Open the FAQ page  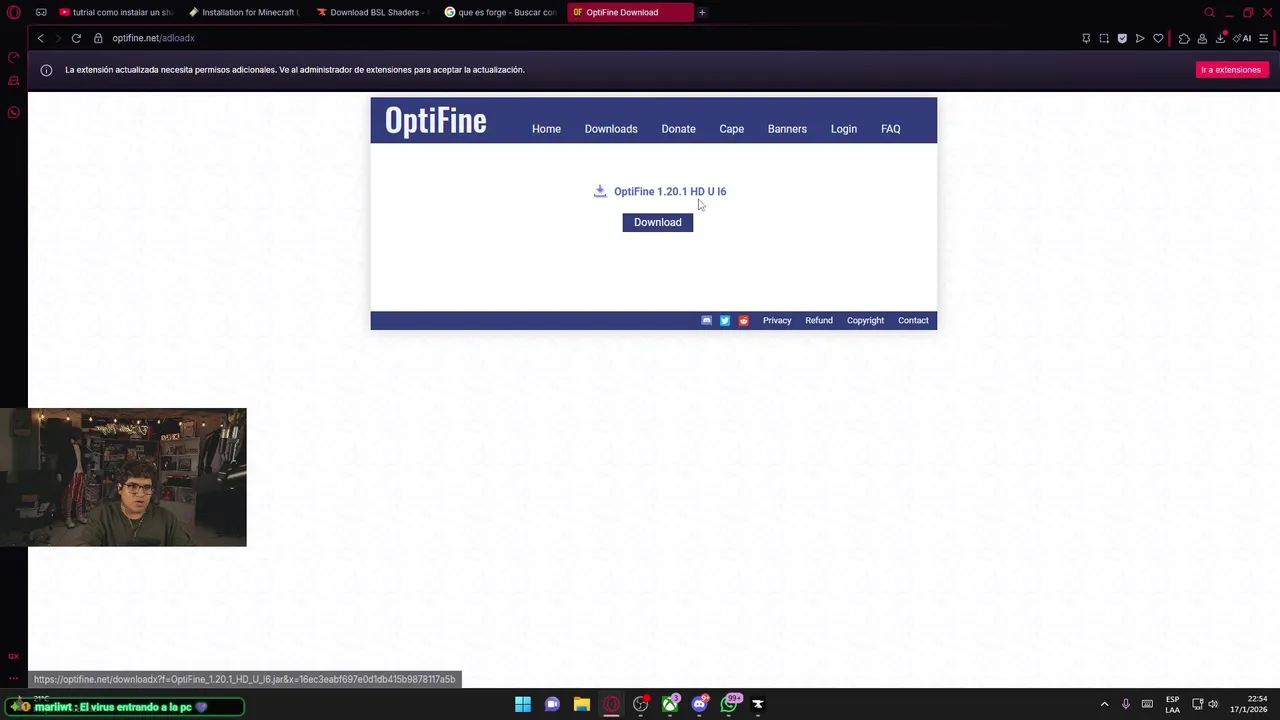point(890,129)
